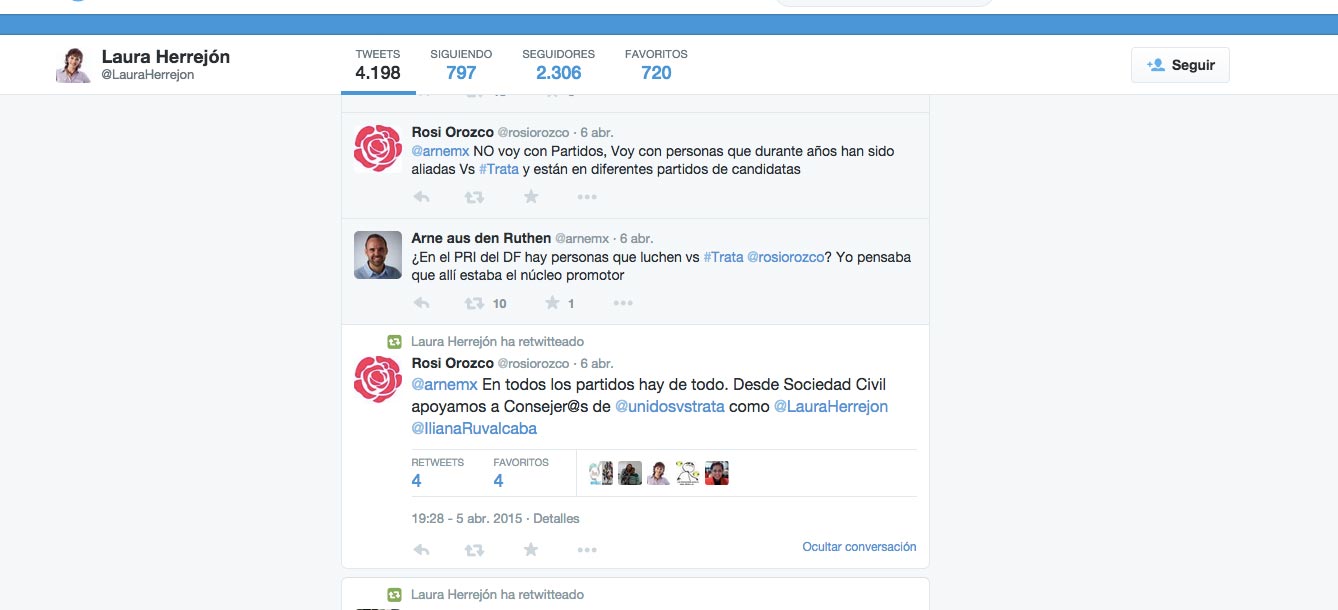Open Laura Herrejón's header profile picture
Image resolution: width=1338 pixels, height=610 pixels.
73,65
